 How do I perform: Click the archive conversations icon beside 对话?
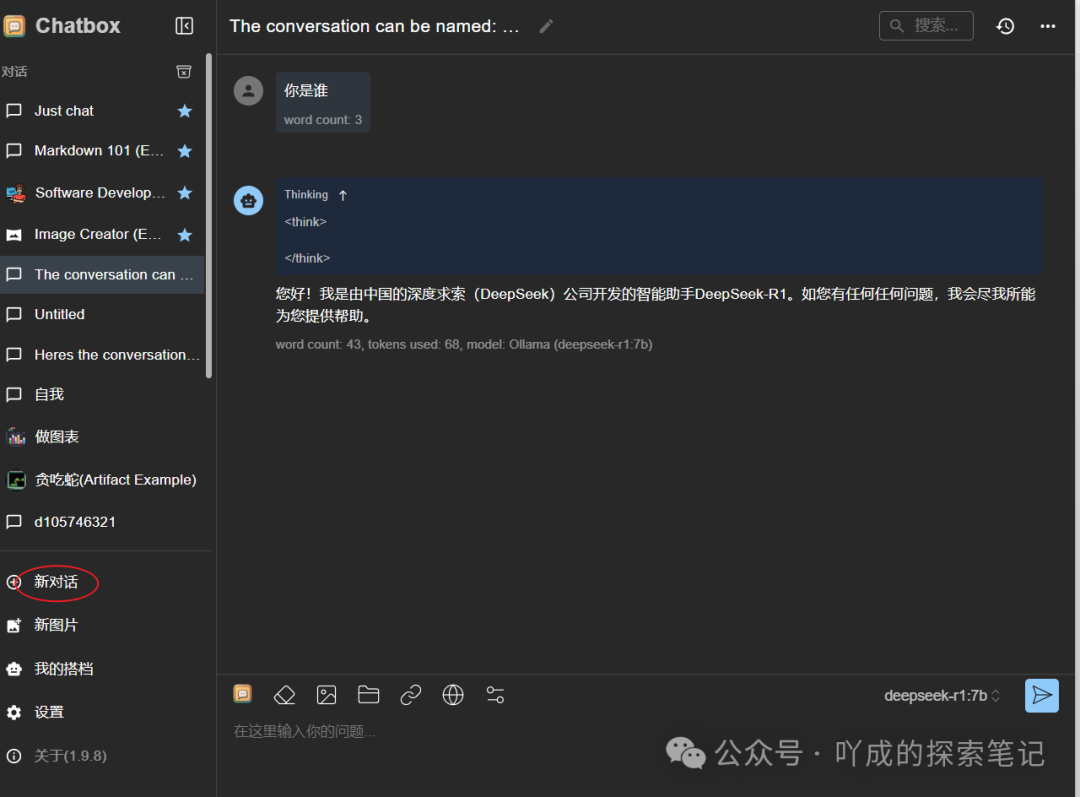184,72
